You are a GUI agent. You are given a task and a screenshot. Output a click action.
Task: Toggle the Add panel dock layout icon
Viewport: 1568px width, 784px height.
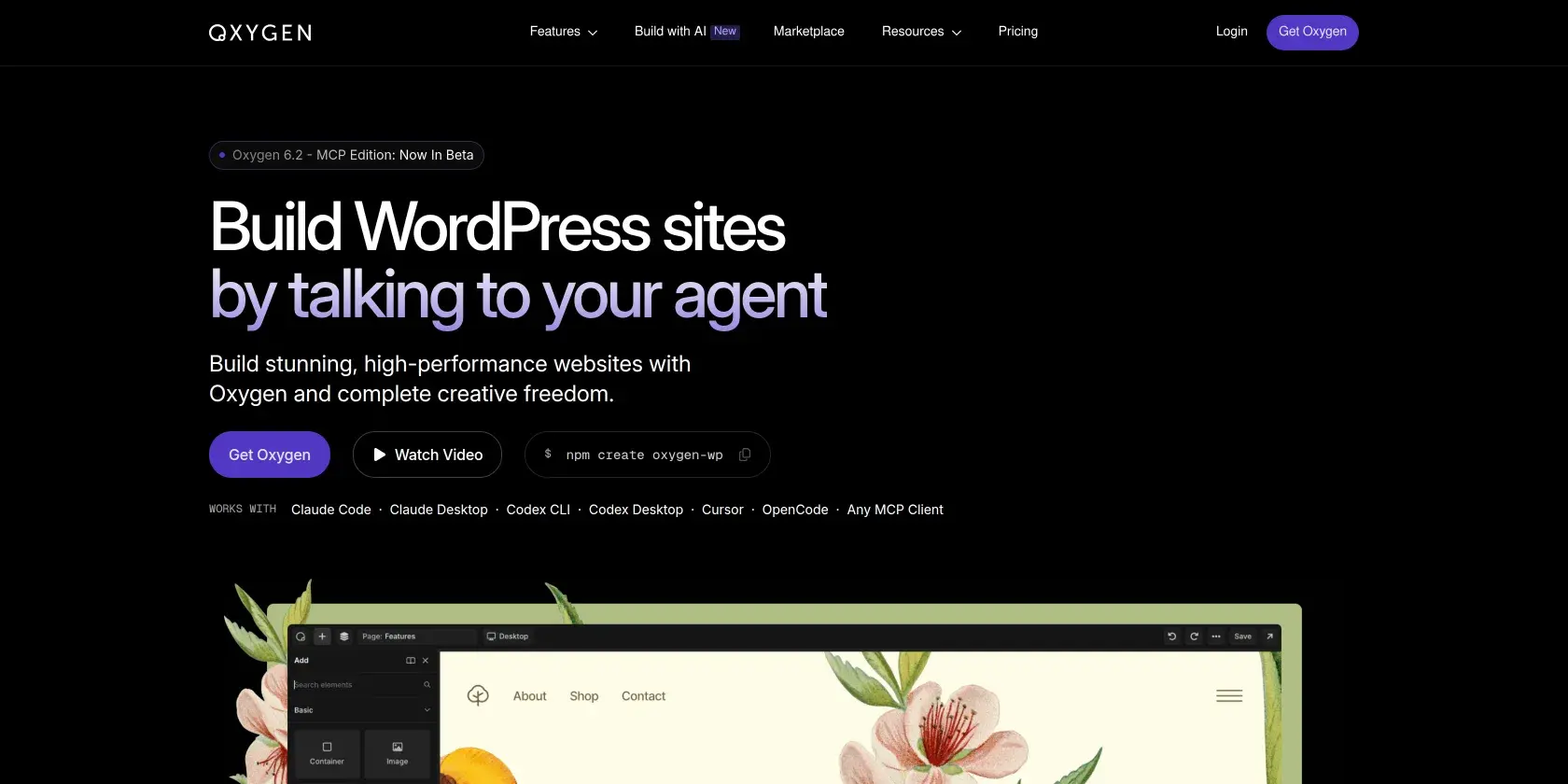(411, 661)
